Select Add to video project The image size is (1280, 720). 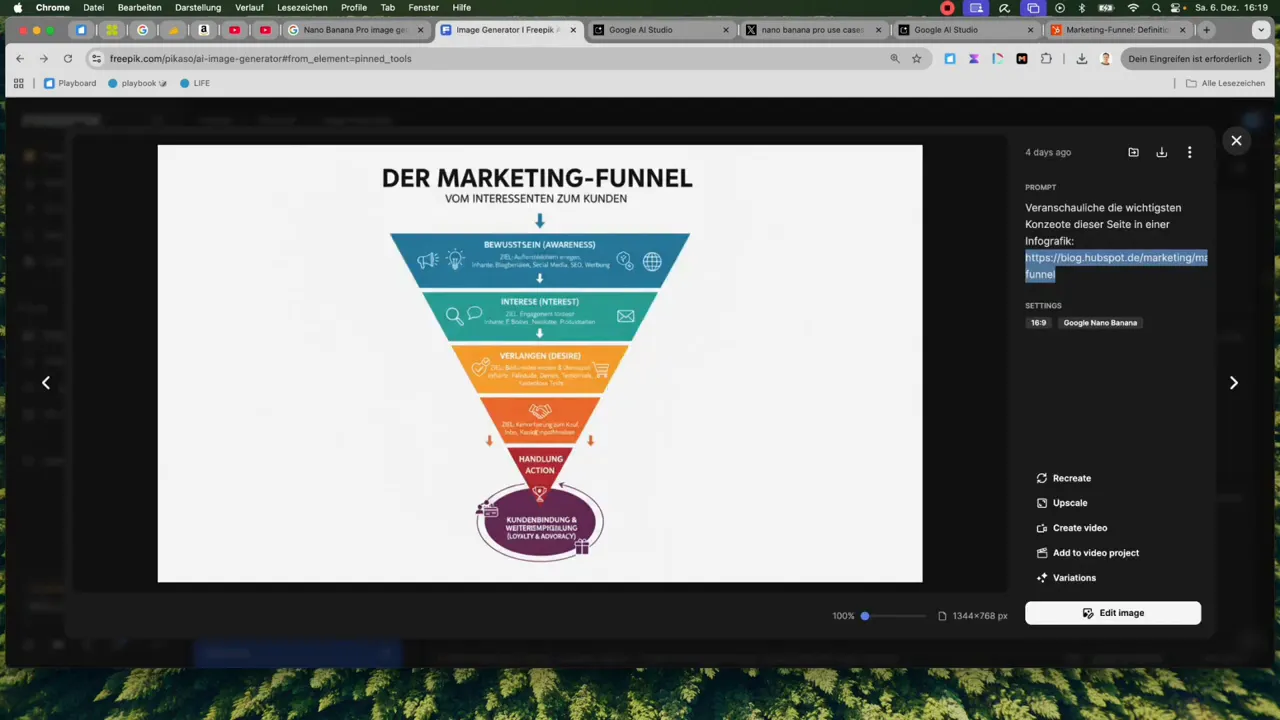pyautogui.click(x=1095, y=552)
